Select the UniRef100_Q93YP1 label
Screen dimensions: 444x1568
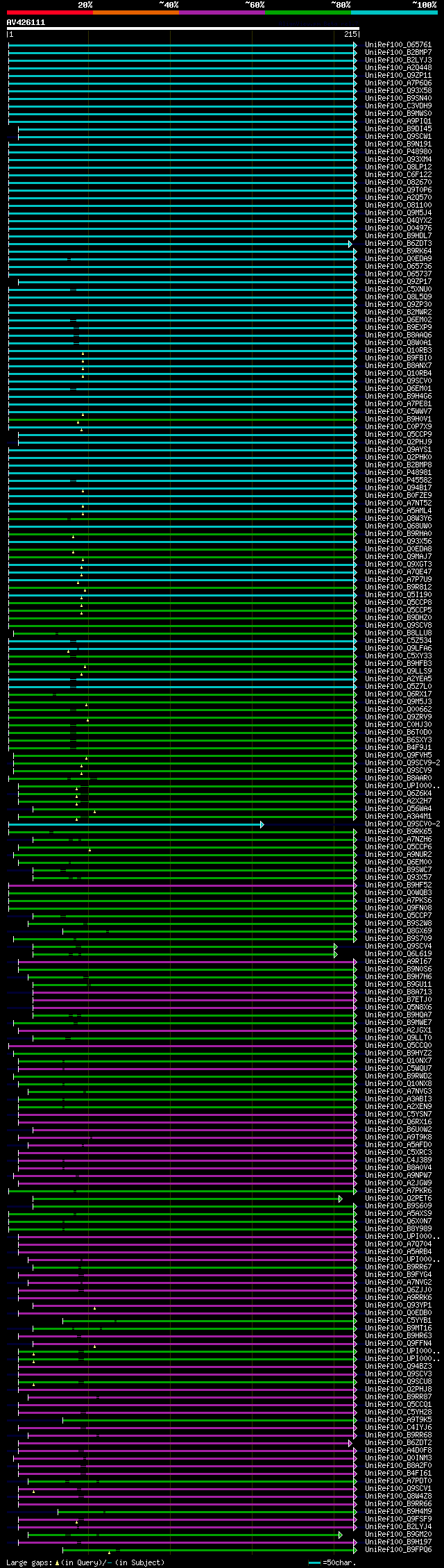click(x=398, y=1305)
